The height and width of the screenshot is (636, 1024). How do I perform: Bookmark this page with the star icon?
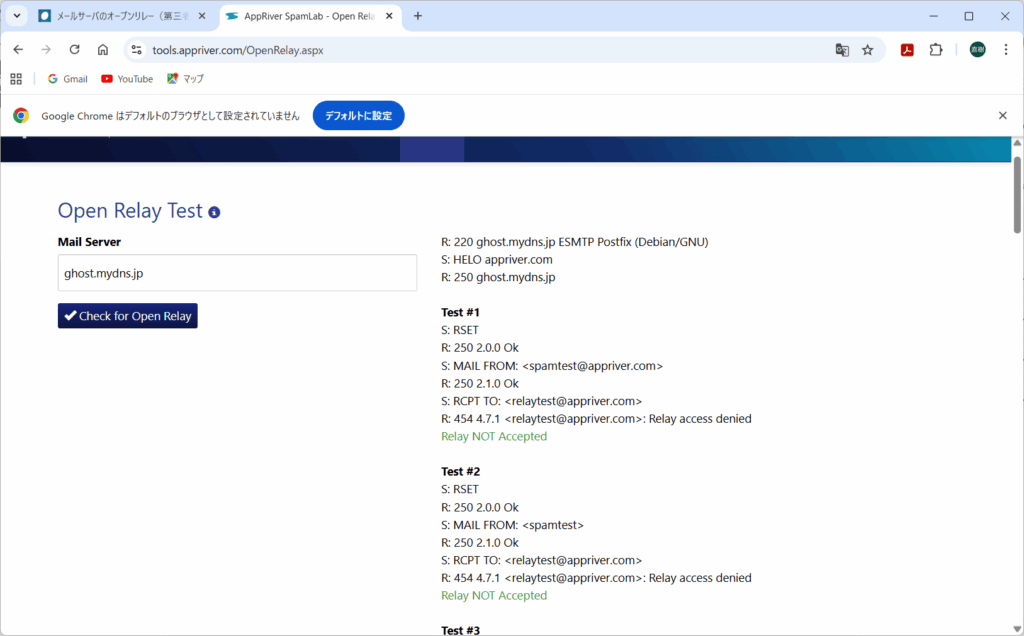(867, 50)
